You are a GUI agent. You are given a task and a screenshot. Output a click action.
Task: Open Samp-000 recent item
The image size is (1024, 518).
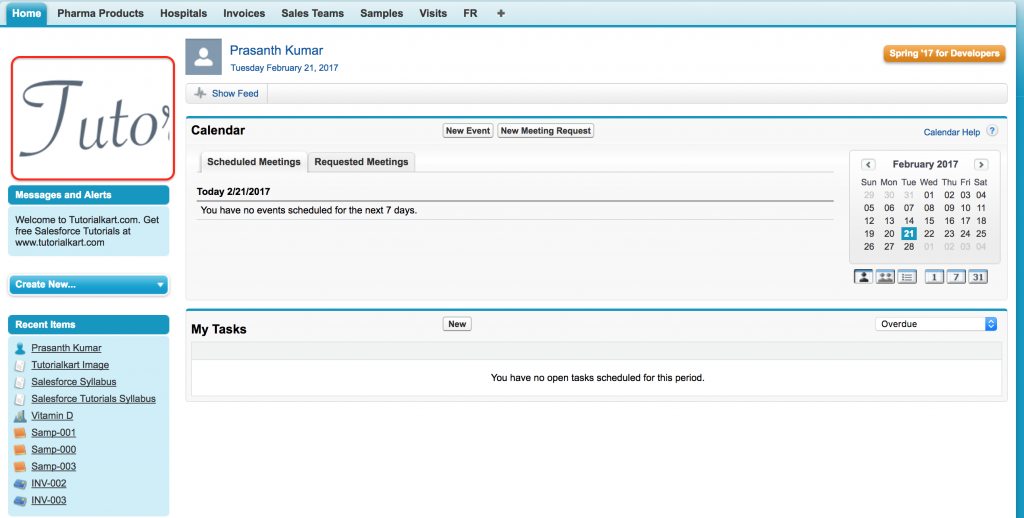54,450
